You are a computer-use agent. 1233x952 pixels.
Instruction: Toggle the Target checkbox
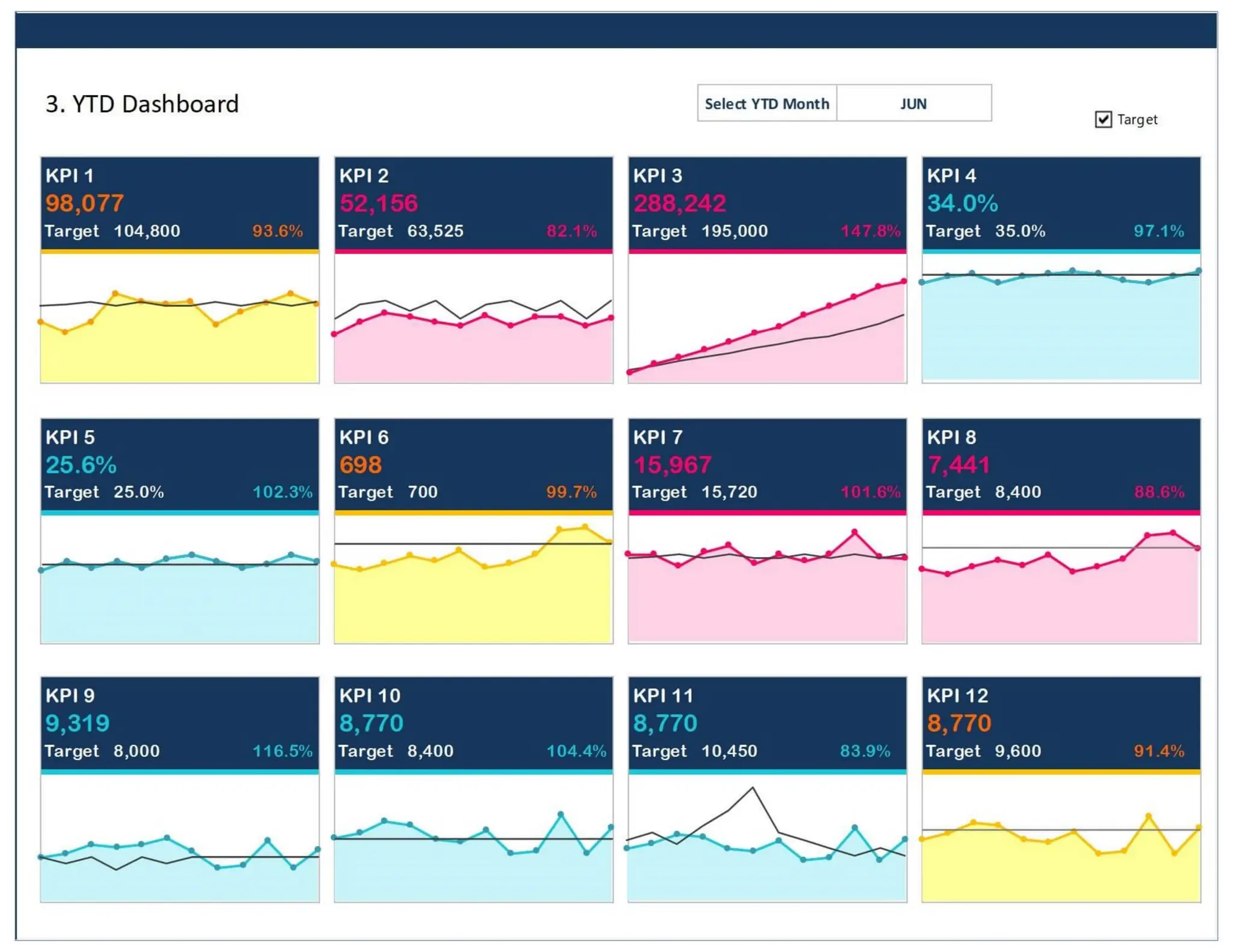point(1103,119)
